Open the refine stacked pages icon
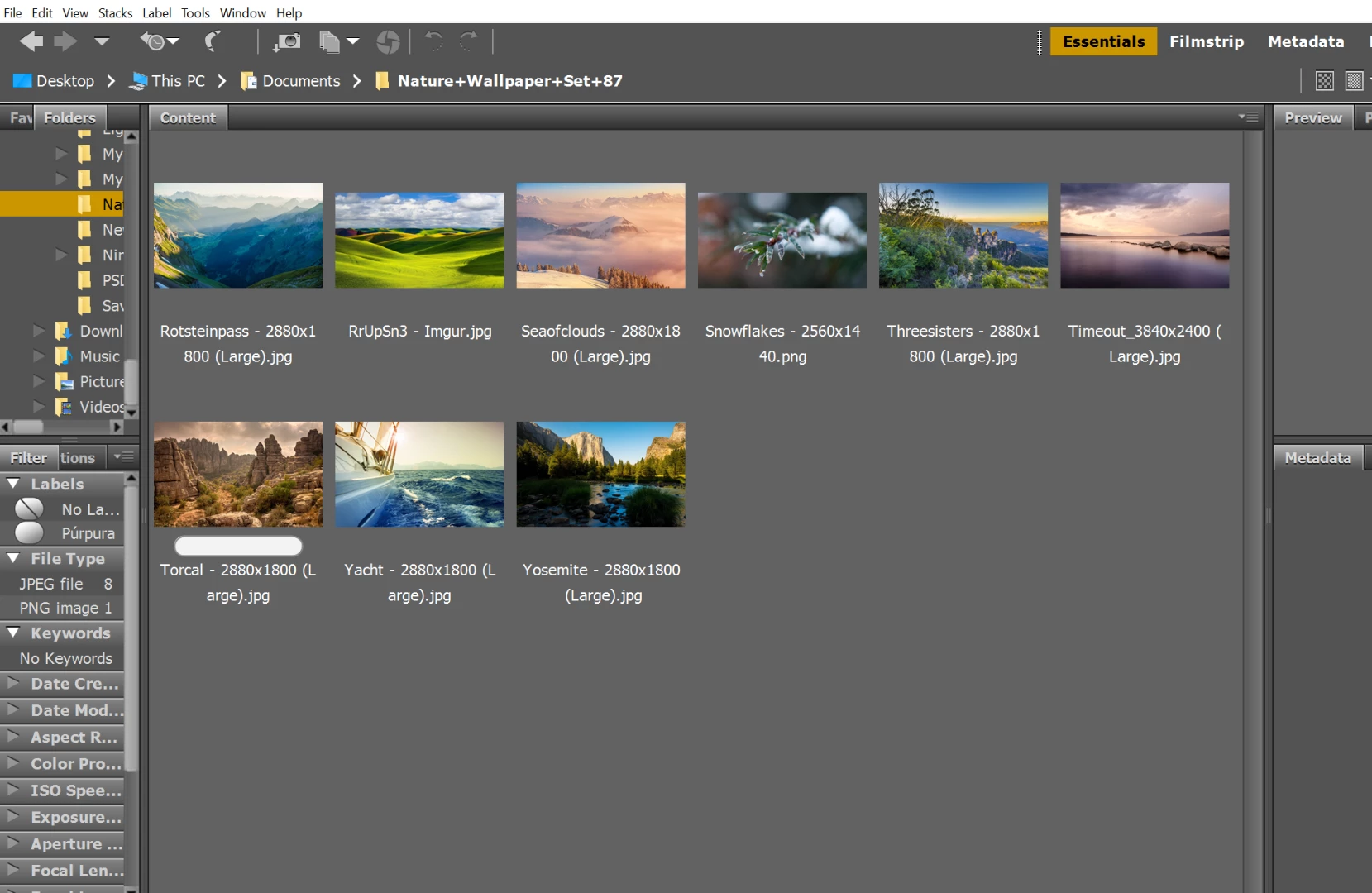 pos(330,41)
